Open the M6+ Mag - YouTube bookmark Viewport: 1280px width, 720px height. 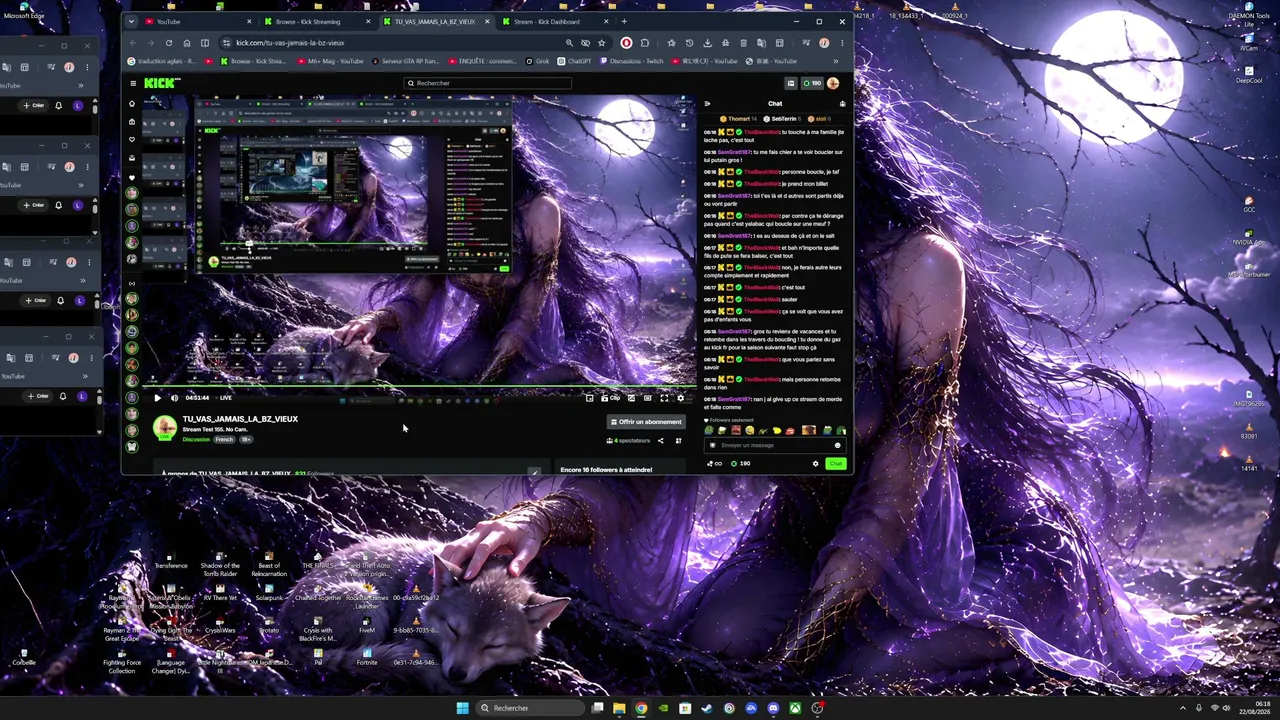click(x=332, y=61)
